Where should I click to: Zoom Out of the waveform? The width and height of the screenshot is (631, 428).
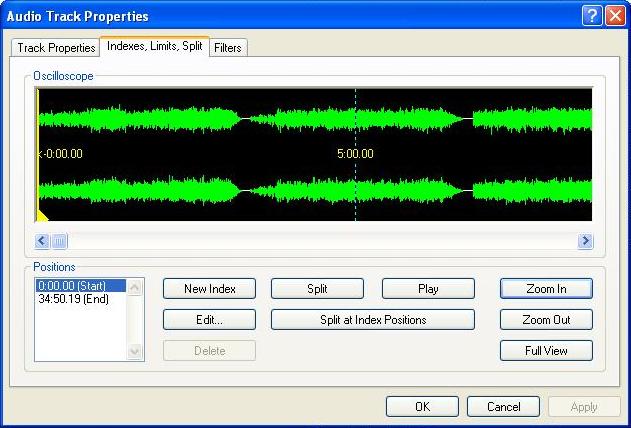click(546, 320)
